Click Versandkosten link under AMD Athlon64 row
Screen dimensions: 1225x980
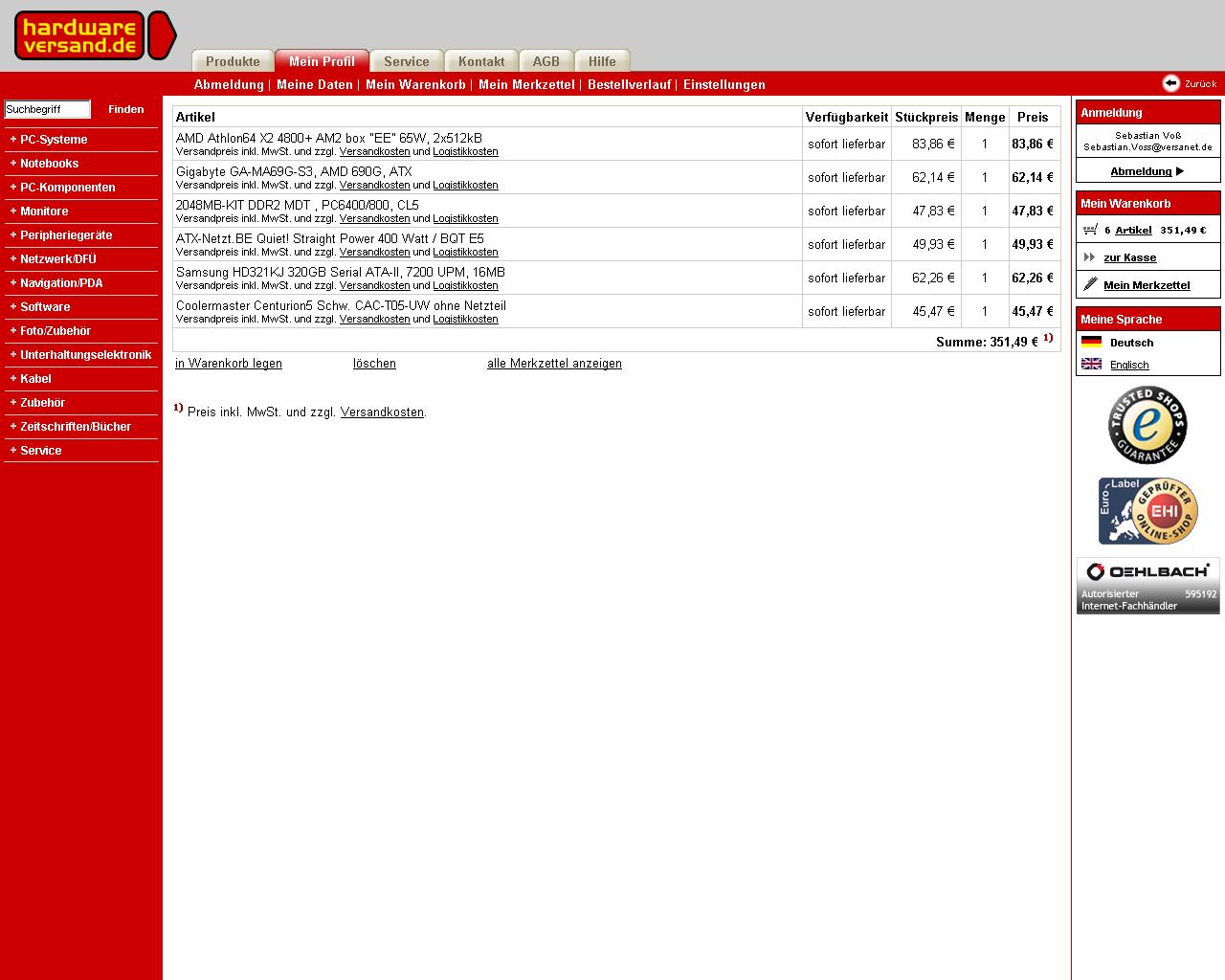coord(374,151)
